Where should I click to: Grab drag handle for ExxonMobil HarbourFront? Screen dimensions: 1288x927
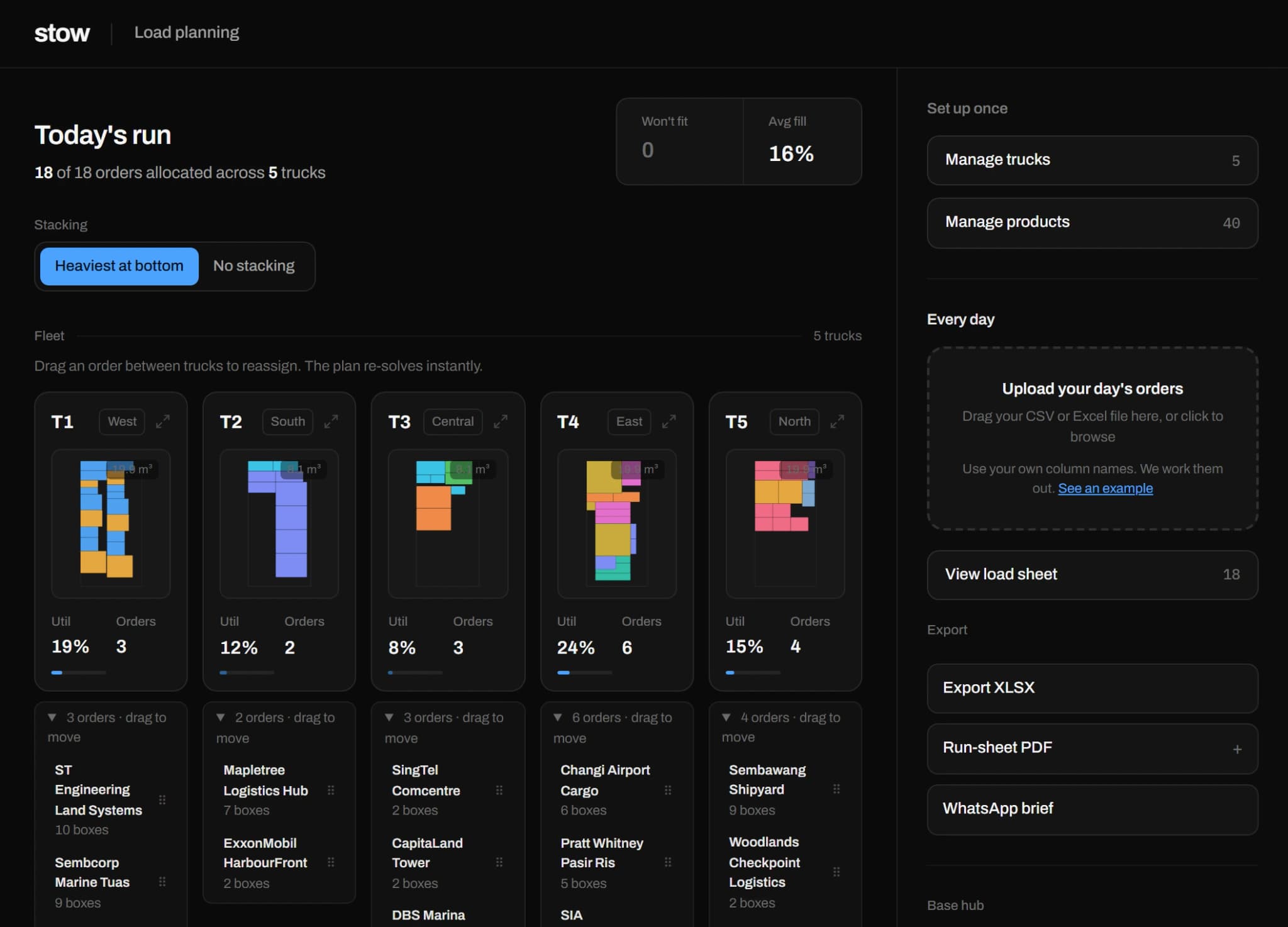click(331, 862)
